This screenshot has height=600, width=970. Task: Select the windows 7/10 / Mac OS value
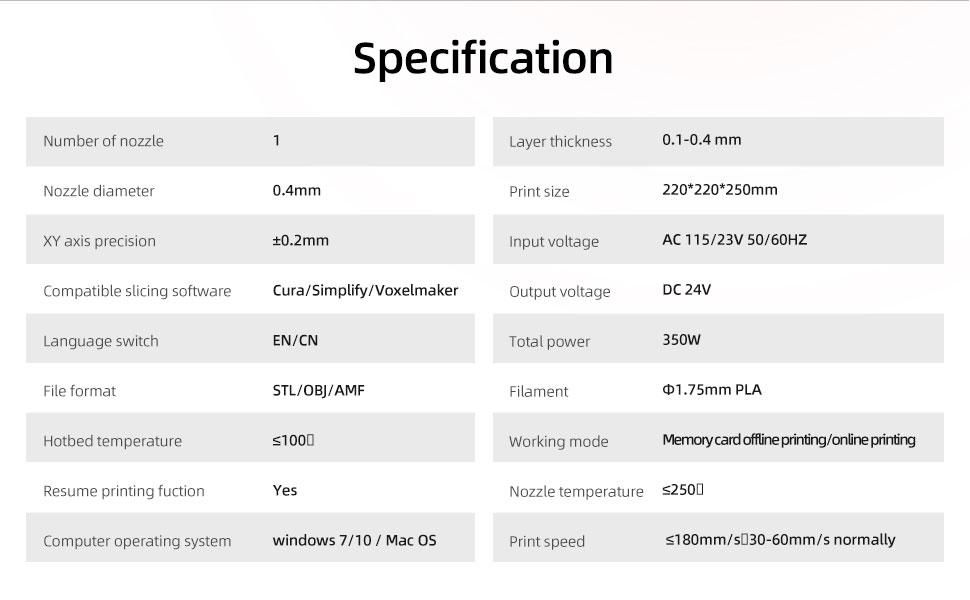(354, 540)
